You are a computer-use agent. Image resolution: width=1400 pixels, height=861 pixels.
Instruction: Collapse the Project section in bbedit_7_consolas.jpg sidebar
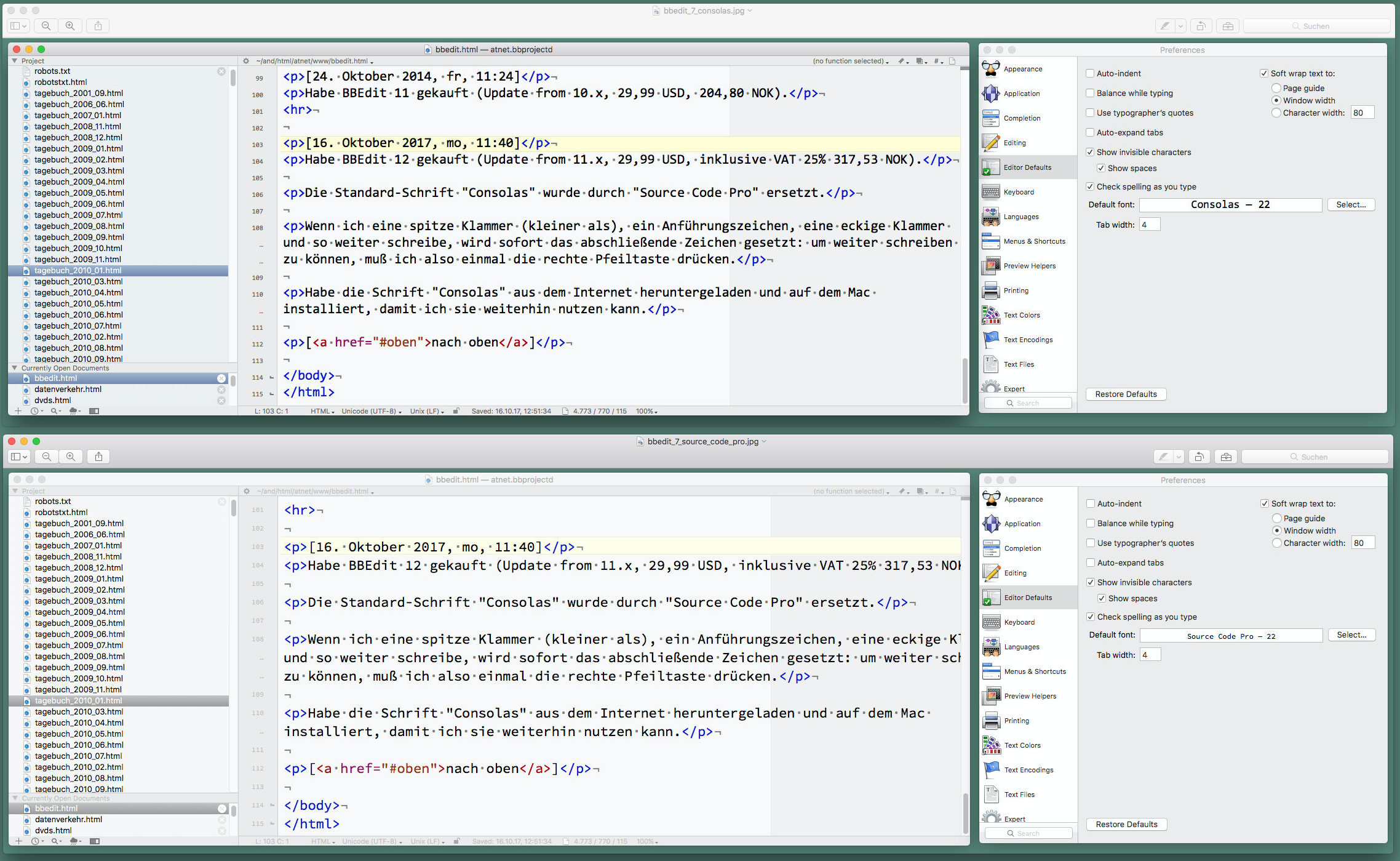pos(15,61)
